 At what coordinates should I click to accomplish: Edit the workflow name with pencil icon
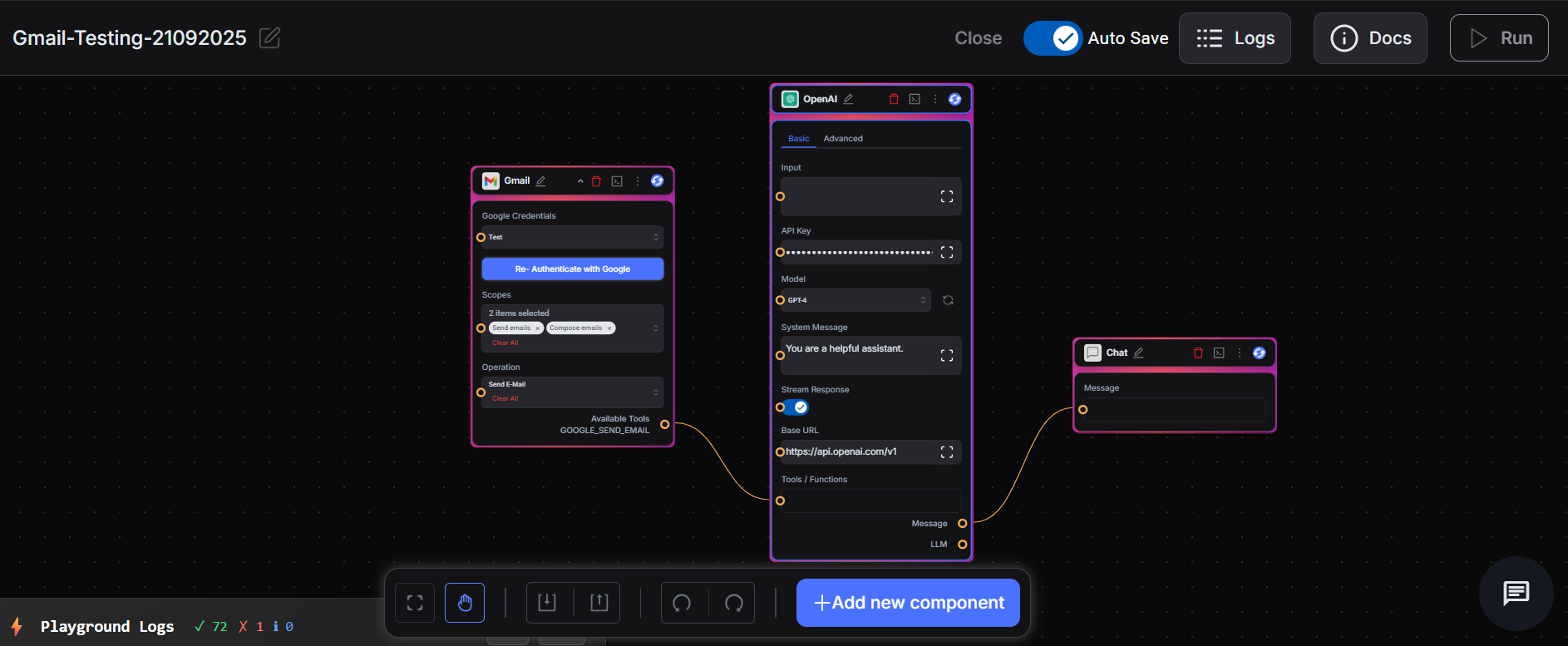[269, 38]
